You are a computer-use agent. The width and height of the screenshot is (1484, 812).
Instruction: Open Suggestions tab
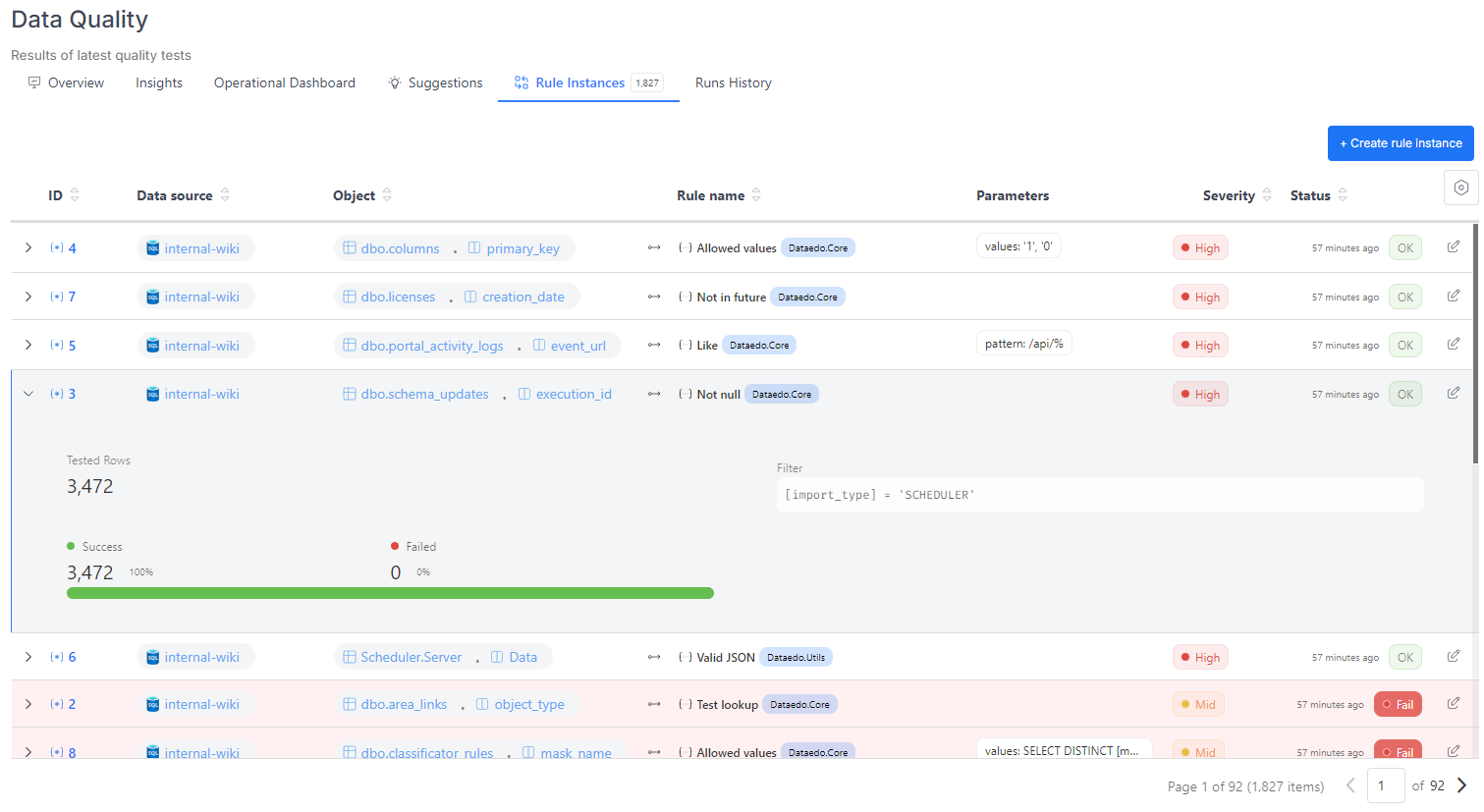pos(435,82)
